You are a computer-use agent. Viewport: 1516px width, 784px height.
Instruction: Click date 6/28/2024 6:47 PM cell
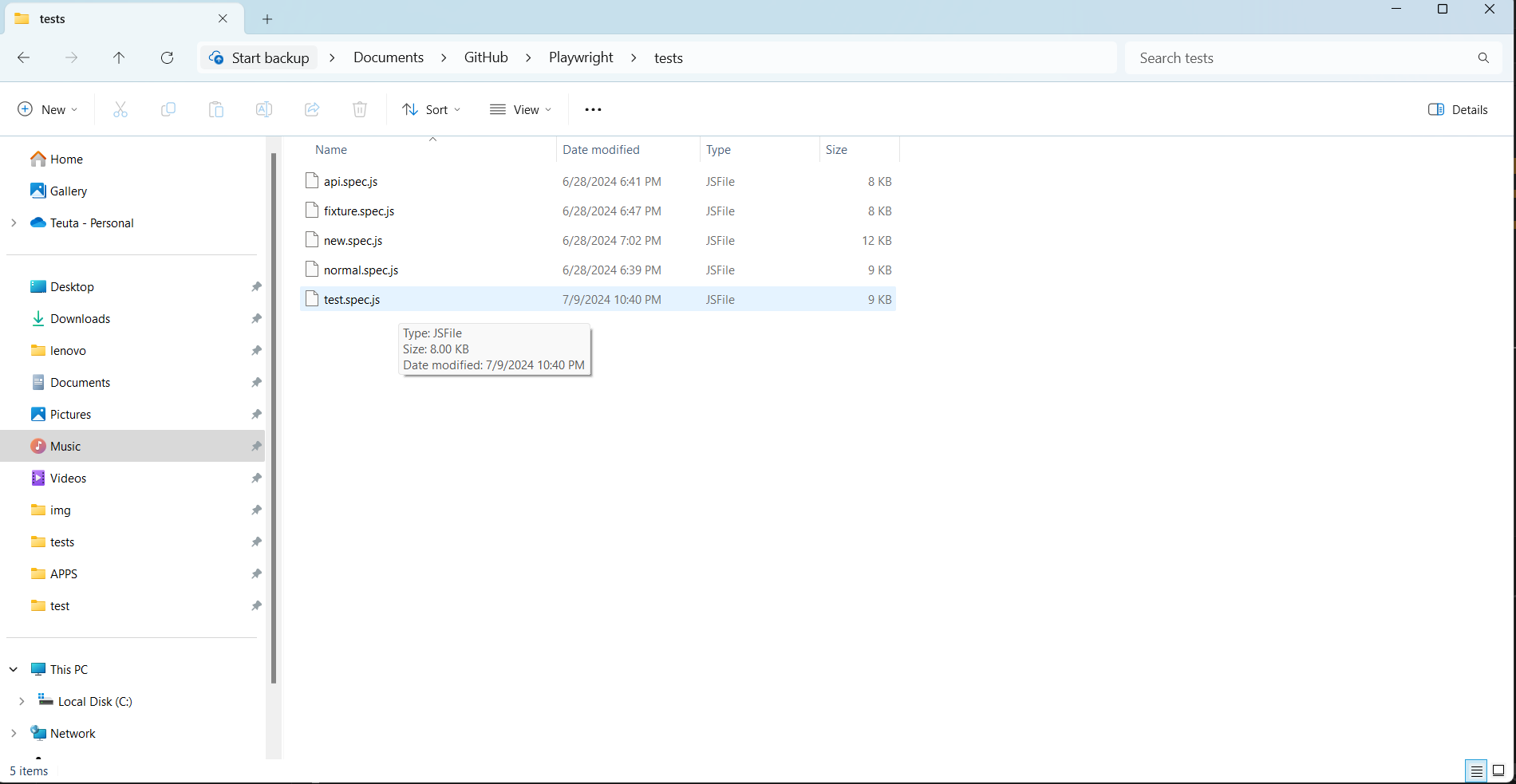612,211
